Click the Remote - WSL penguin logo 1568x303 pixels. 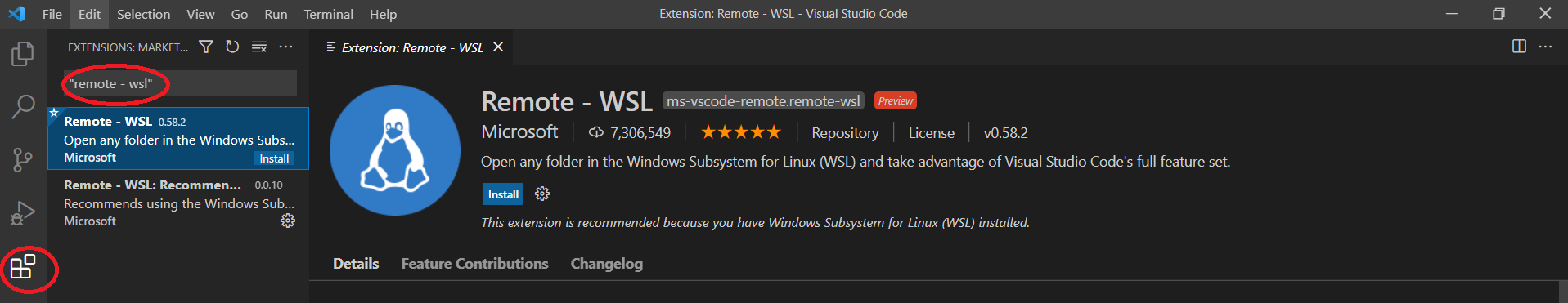(x=395, y=150)
